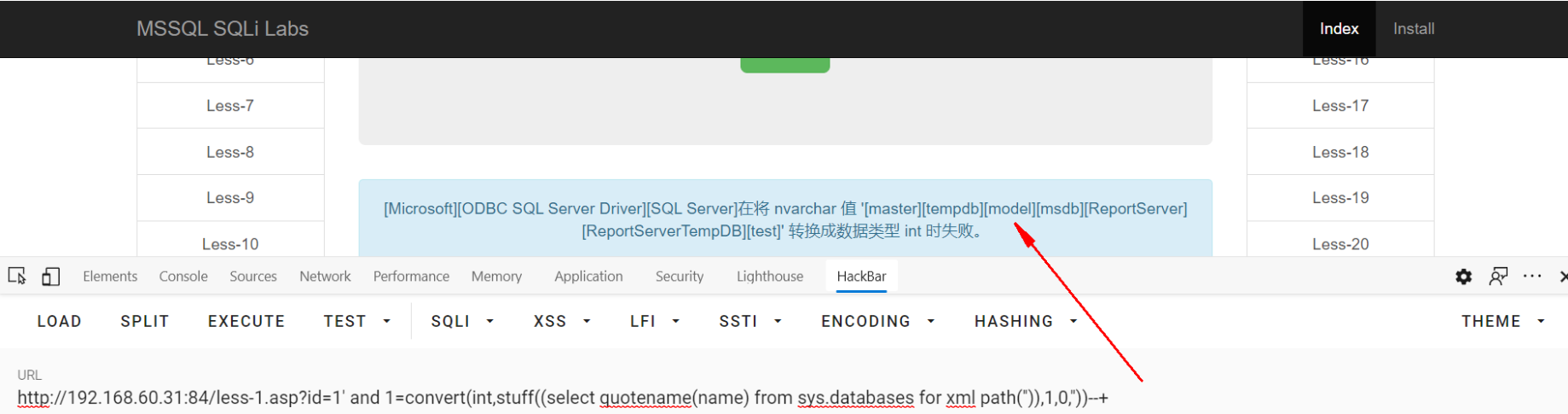1568x414 pixels.
Task: Expand the TEST dropdown menu
Action: point(357,321)
